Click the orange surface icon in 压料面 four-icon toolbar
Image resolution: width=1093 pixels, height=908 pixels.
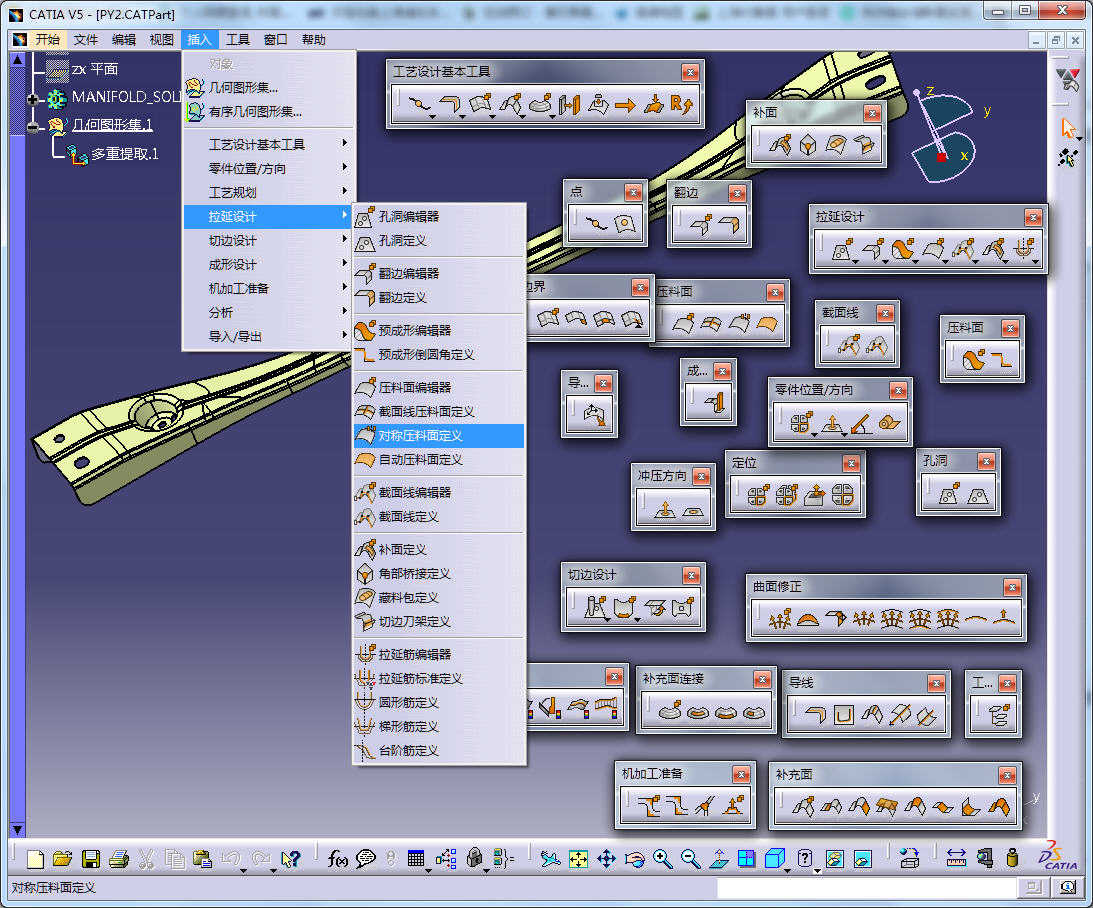tap(767, 324)
